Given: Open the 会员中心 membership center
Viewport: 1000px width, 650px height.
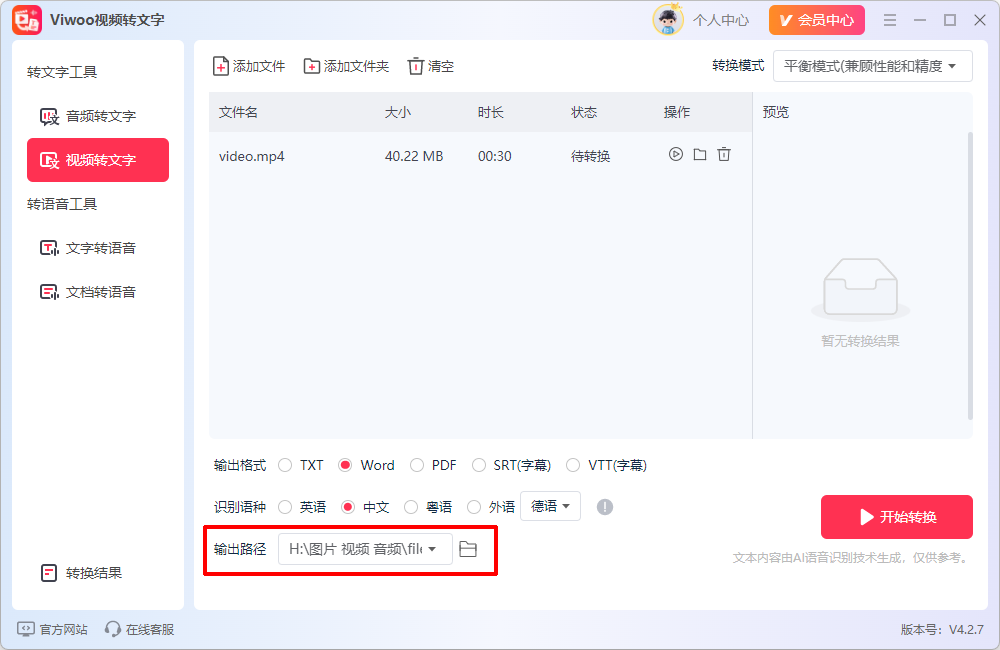Looking at the screenshot, I should [816, 20].
